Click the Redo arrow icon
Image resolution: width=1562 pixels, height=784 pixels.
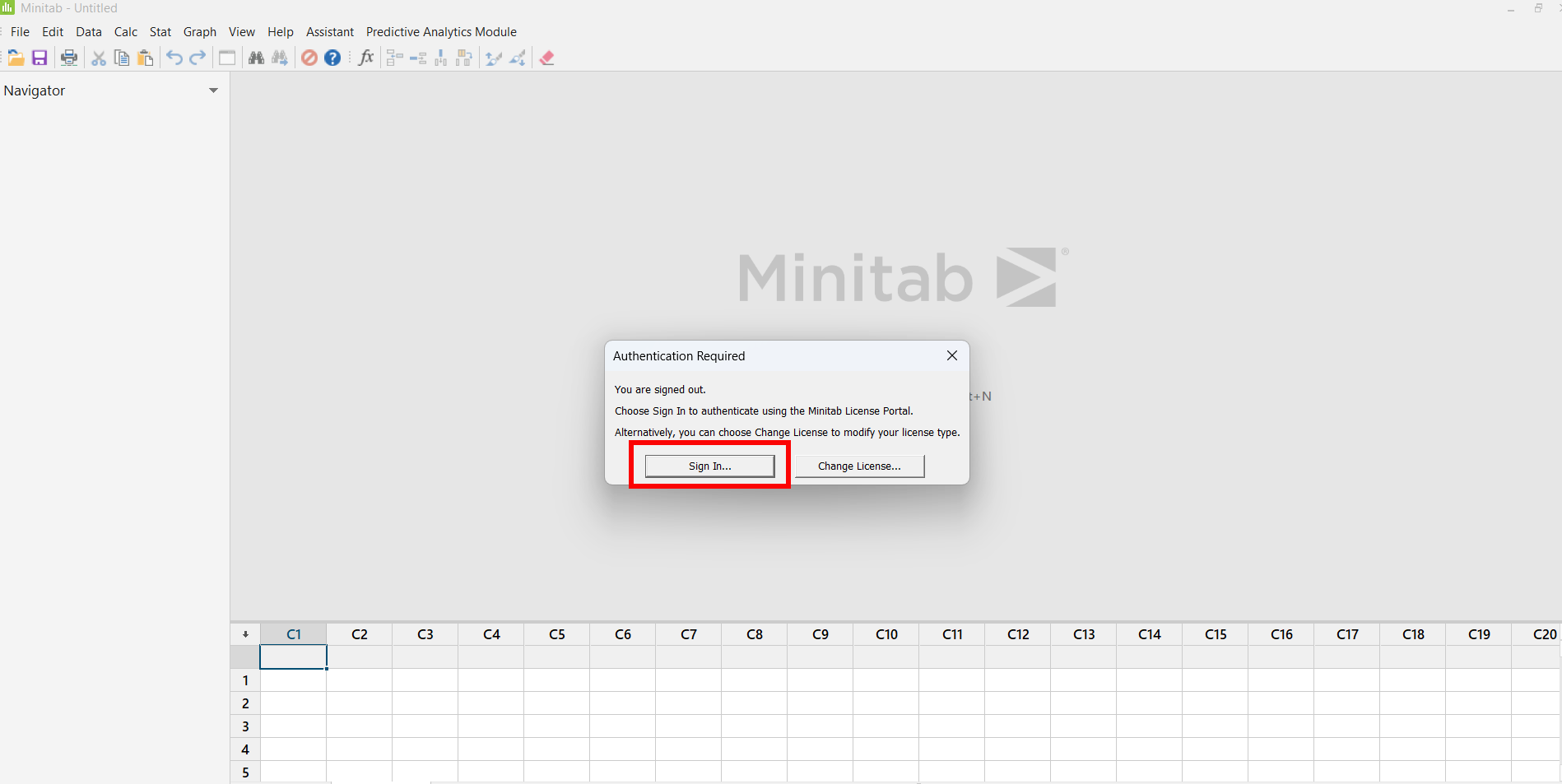coord(198,58)
